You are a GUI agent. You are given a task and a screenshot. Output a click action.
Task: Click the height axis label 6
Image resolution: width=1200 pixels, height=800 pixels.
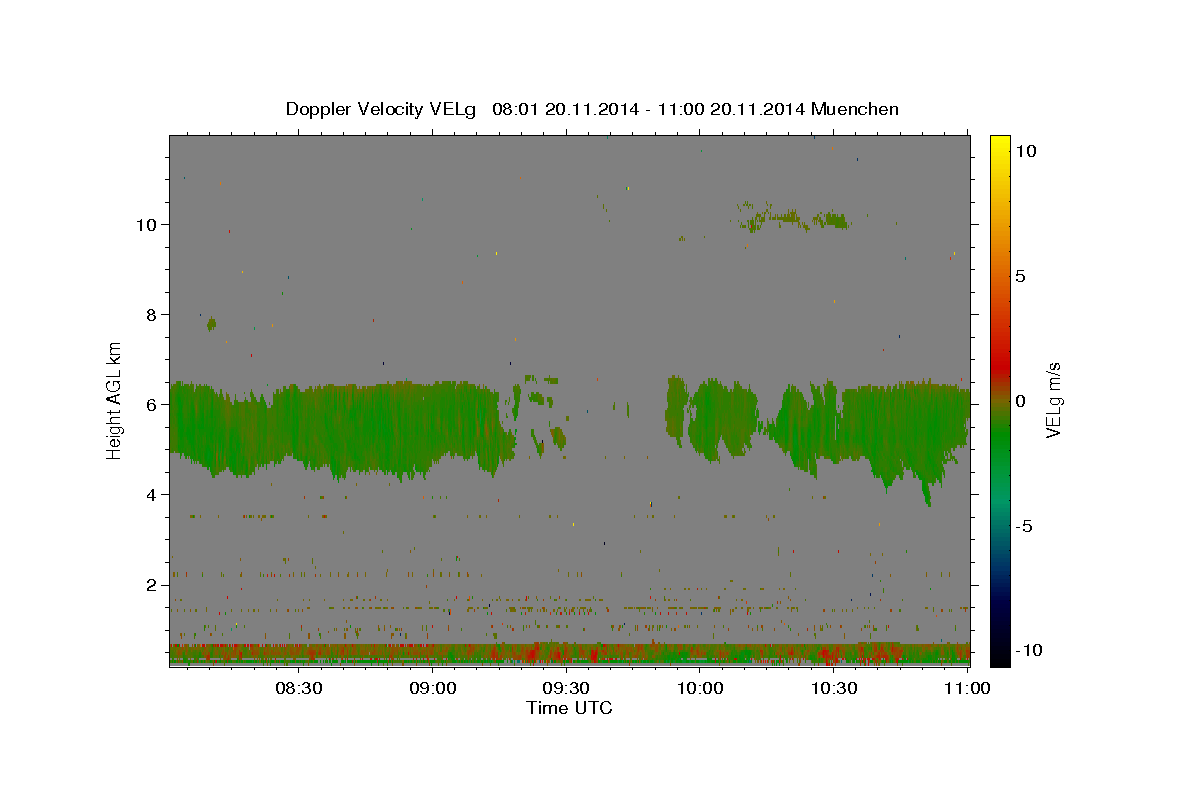point(153,404)
